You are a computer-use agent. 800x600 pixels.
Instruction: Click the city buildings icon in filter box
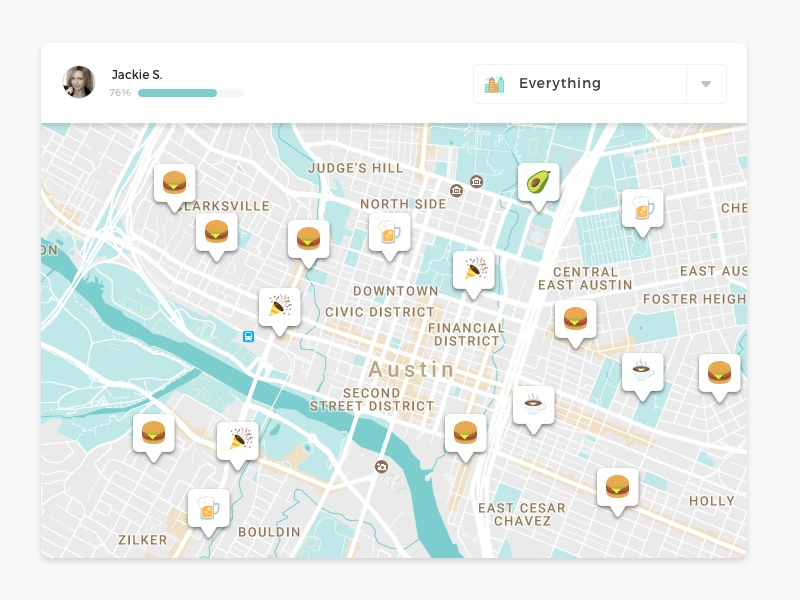click(494, 84)
